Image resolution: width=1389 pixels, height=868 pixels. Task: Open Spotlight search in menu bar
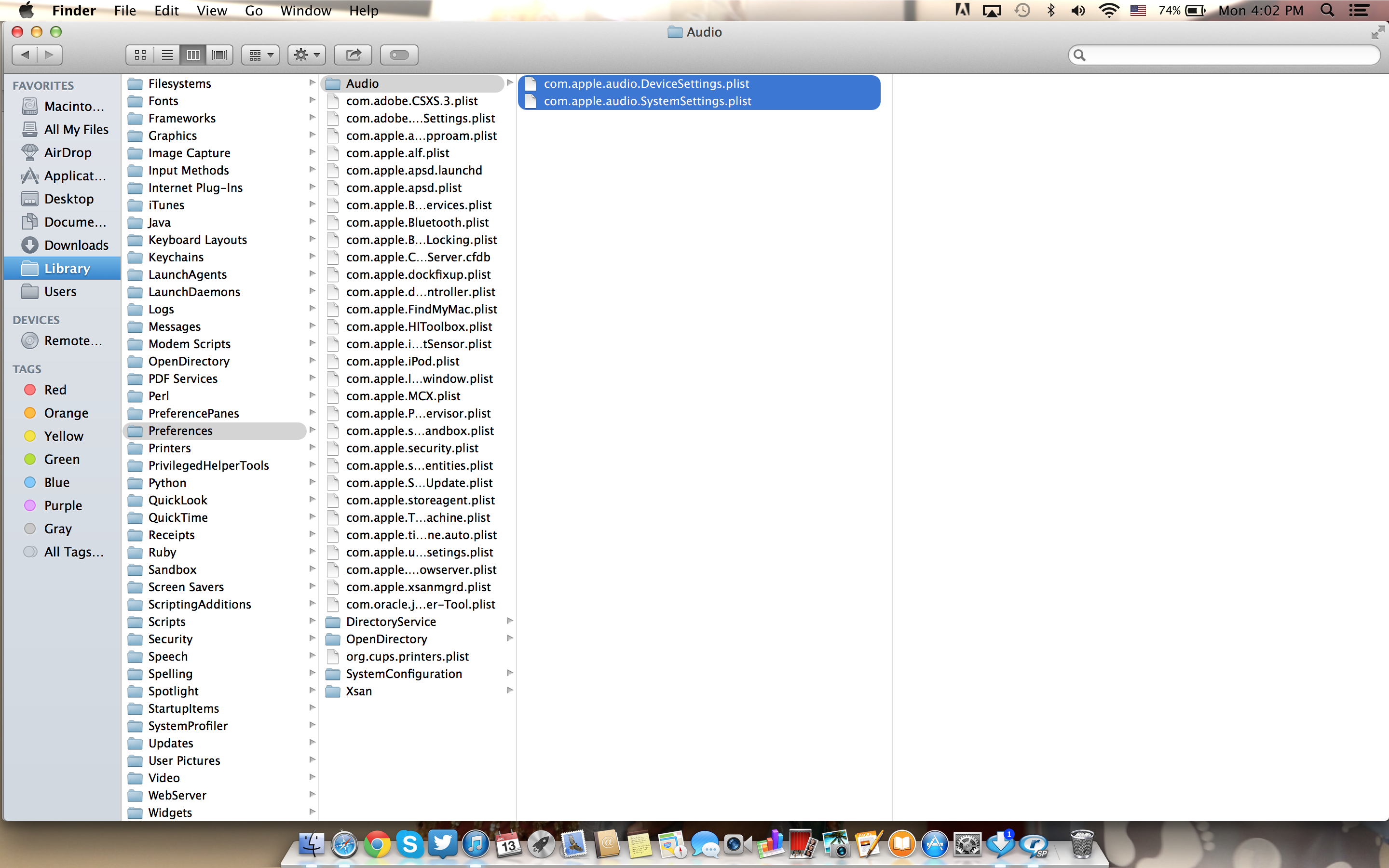tap(1327, 10)
